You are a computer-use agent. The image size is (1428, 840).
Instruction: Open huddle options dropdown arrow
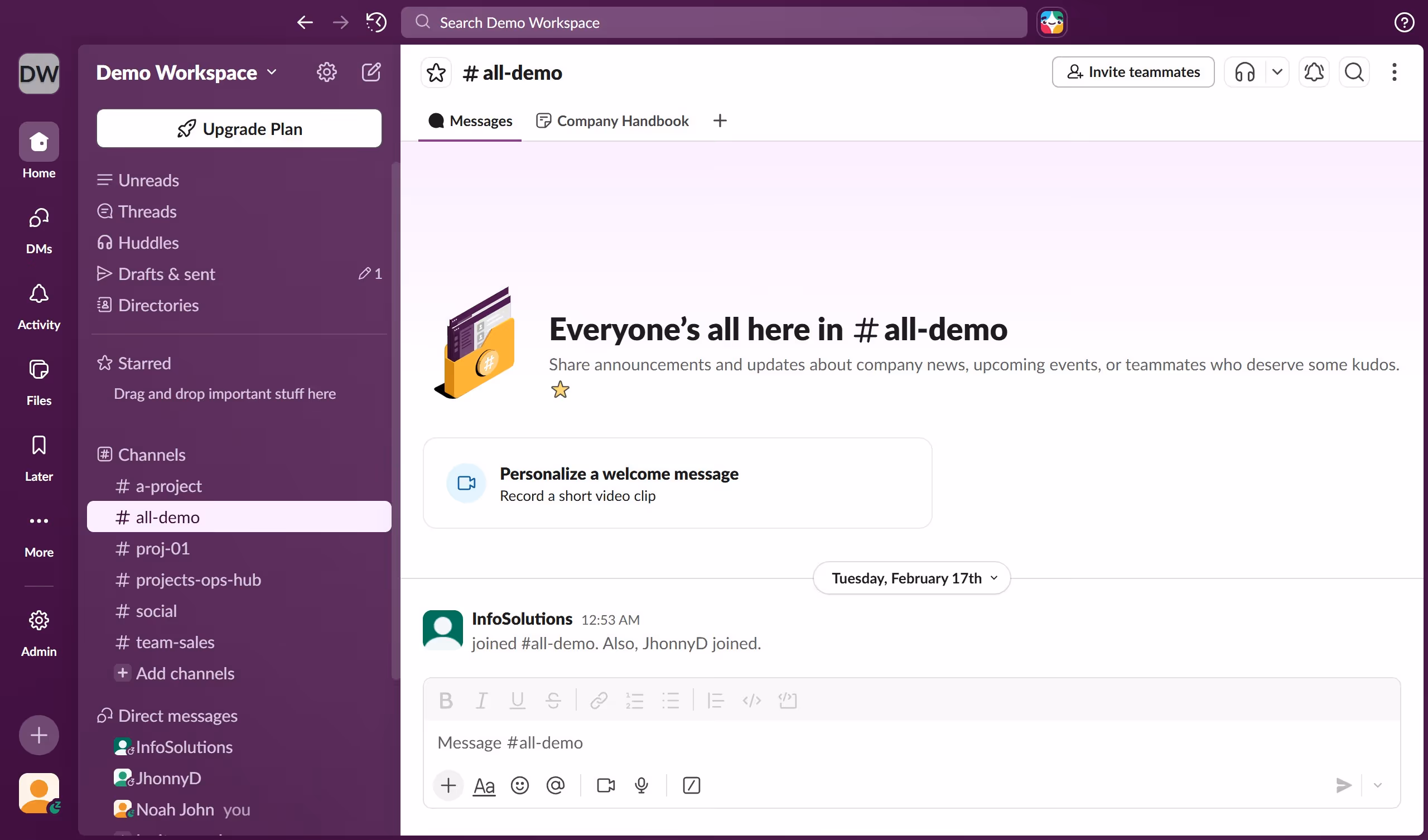click(1277, 72)
